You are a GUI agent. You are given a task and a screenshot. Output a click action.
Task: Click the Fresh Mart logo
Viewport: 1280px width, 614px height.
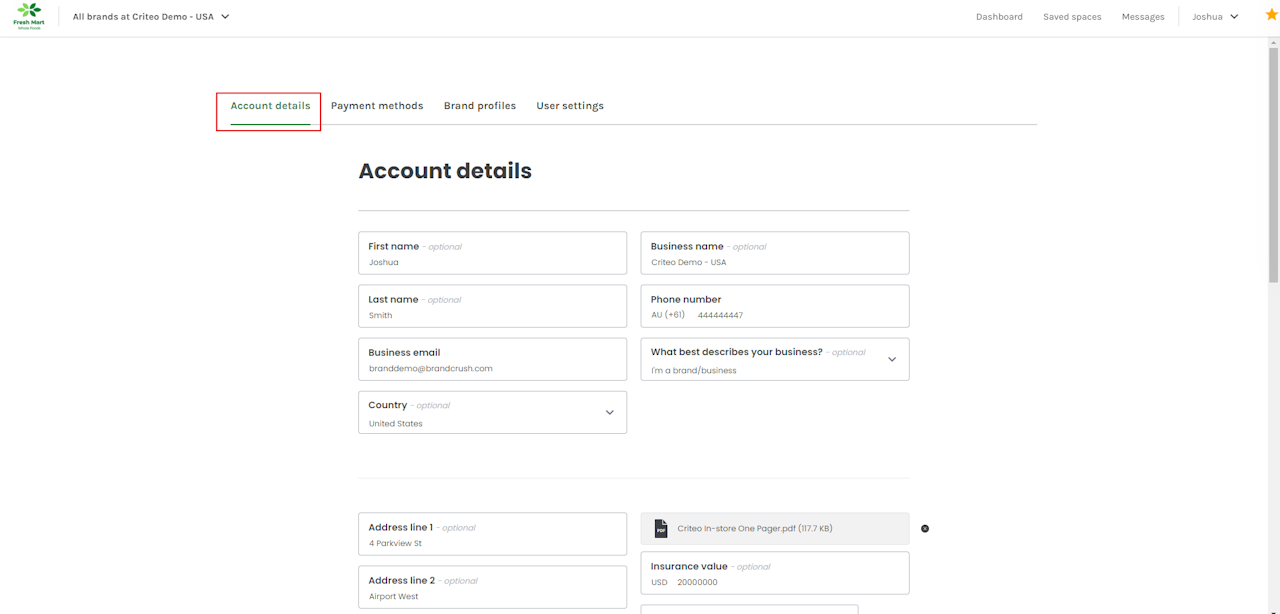(28, 16)
